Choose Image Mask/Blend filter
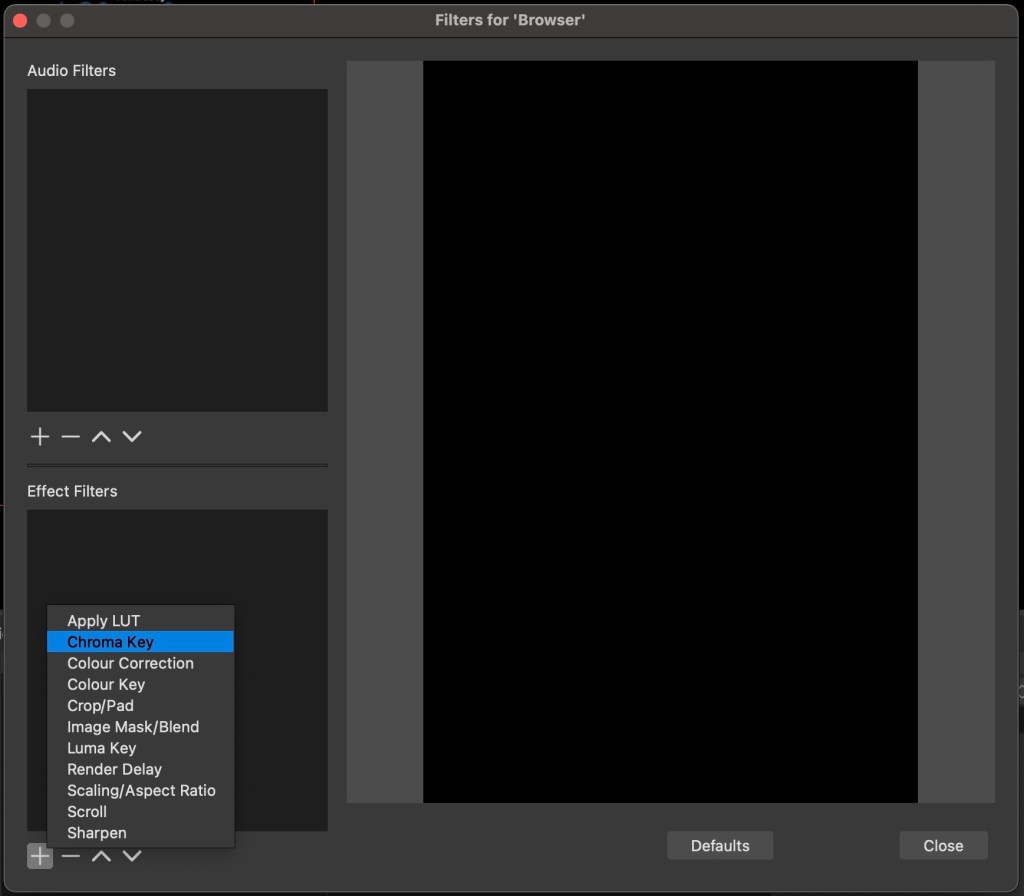This screenshot has width=1024, height=896. 133,727
